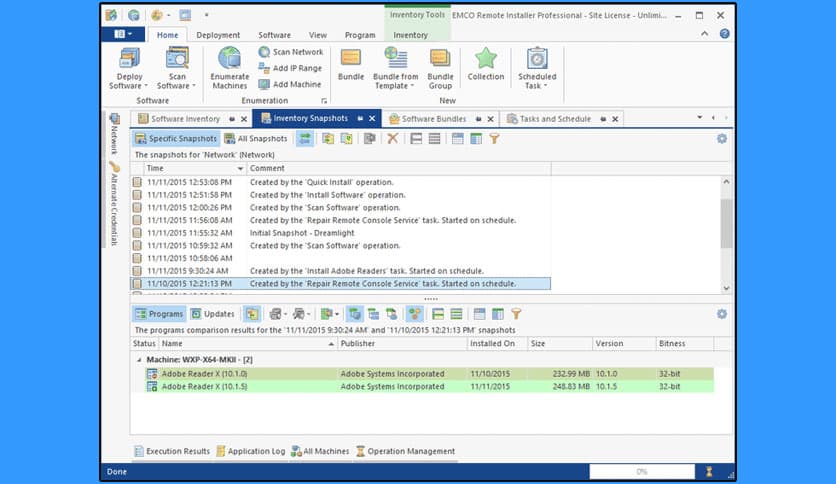Open the application file menu button
Viewport: 836px width, 484px height.
click(123, 34)
